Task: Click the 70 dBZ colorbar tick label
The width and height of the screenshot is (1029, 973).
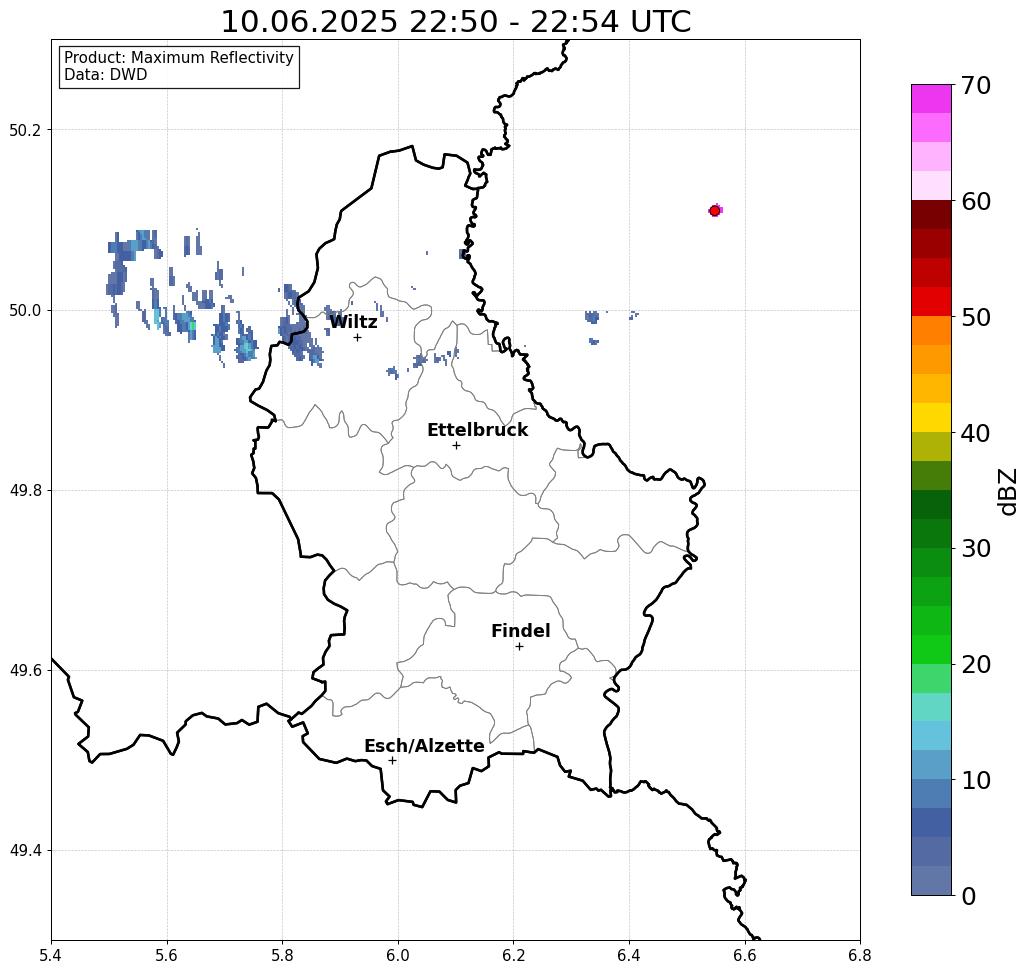Action: (975, 85)
